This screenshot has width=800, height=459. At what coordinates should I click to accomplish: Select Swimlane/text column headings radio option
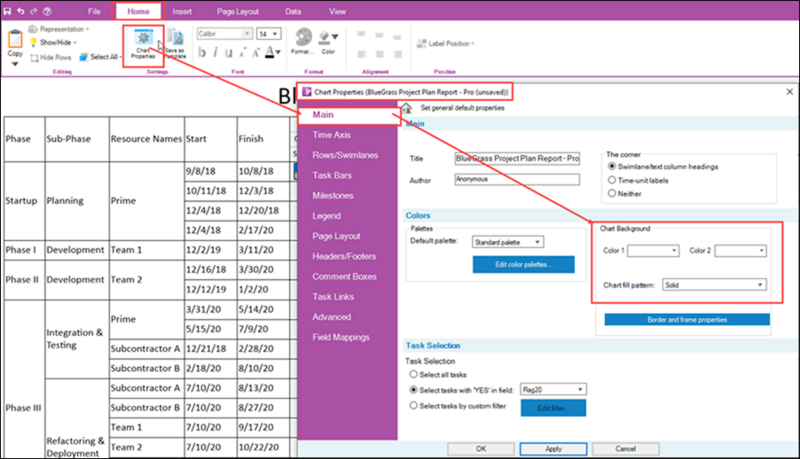(x=612, y=166)
